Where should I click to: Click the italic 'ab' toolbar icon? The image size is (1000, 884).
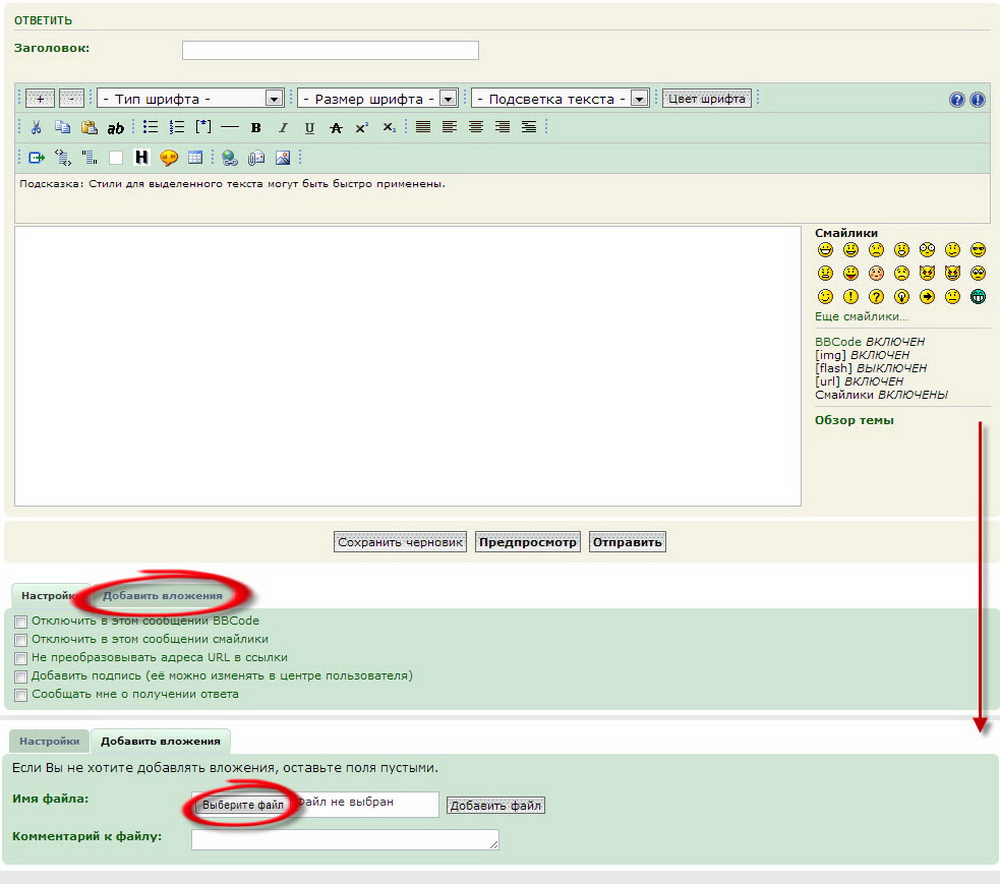coord(115,128)
